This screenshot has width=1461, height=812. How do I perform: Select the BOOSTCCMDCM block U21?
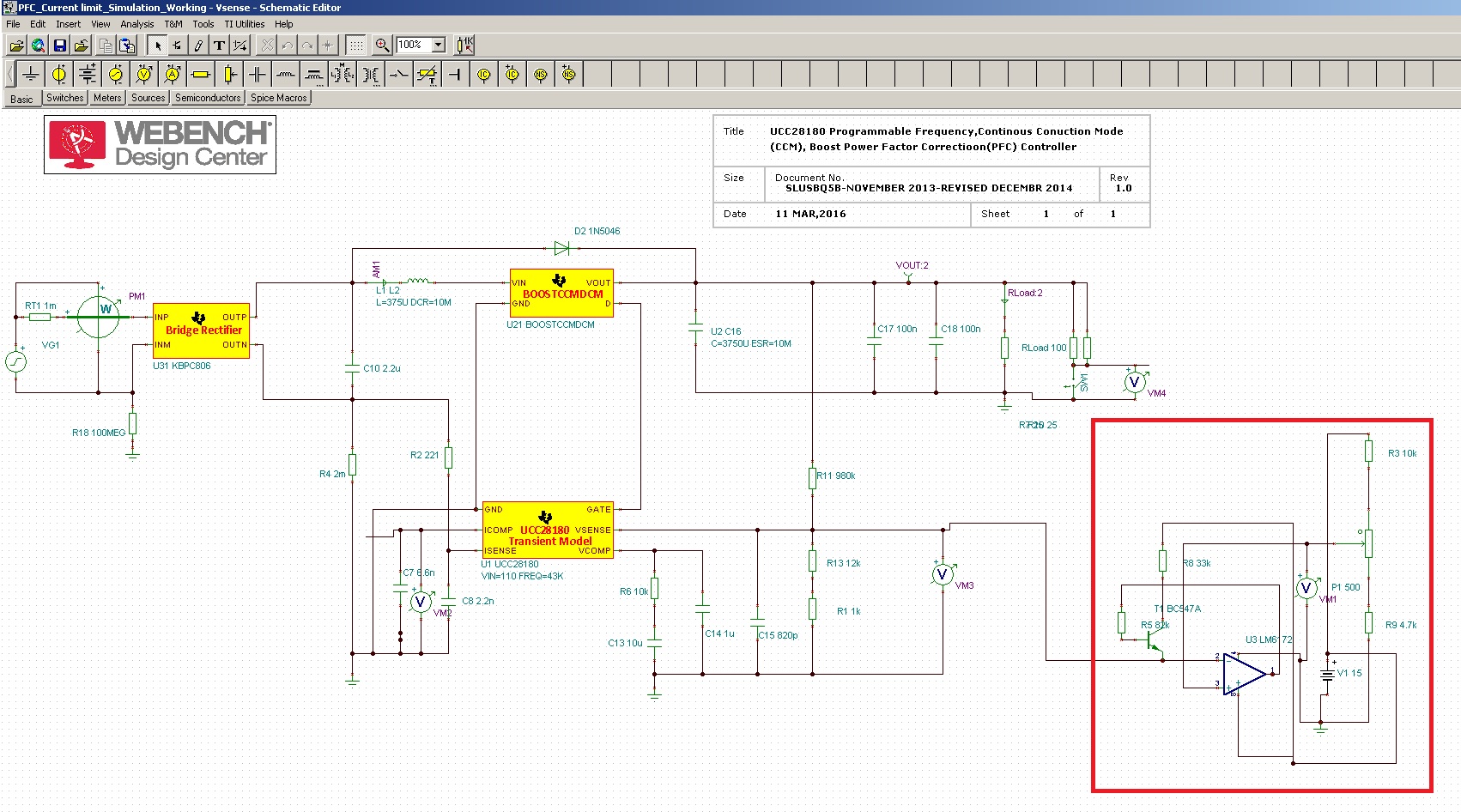click(561, 293)
